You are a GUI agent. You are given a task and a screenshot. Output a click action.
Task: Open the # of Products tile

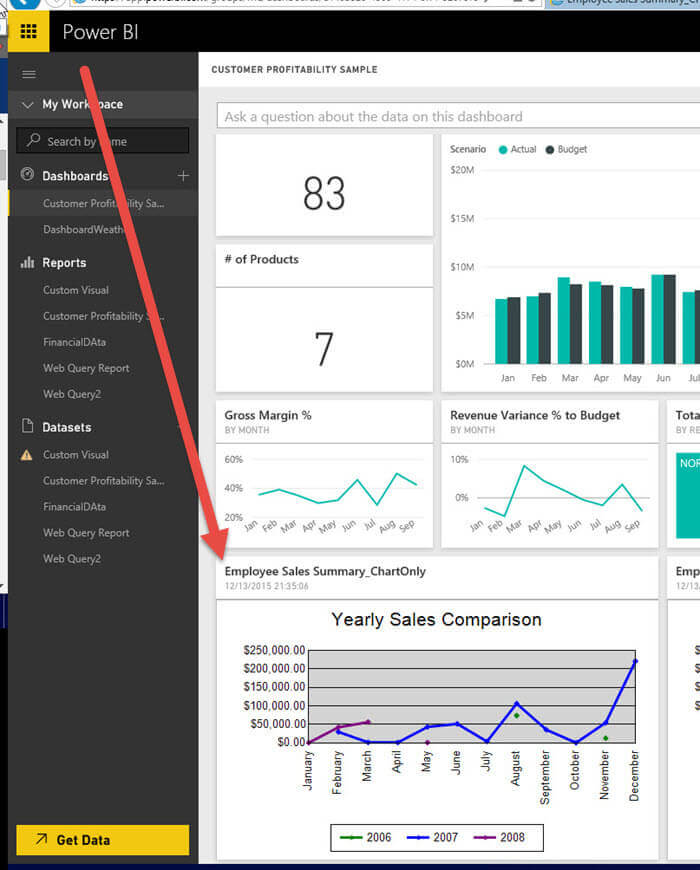point(324,318)
